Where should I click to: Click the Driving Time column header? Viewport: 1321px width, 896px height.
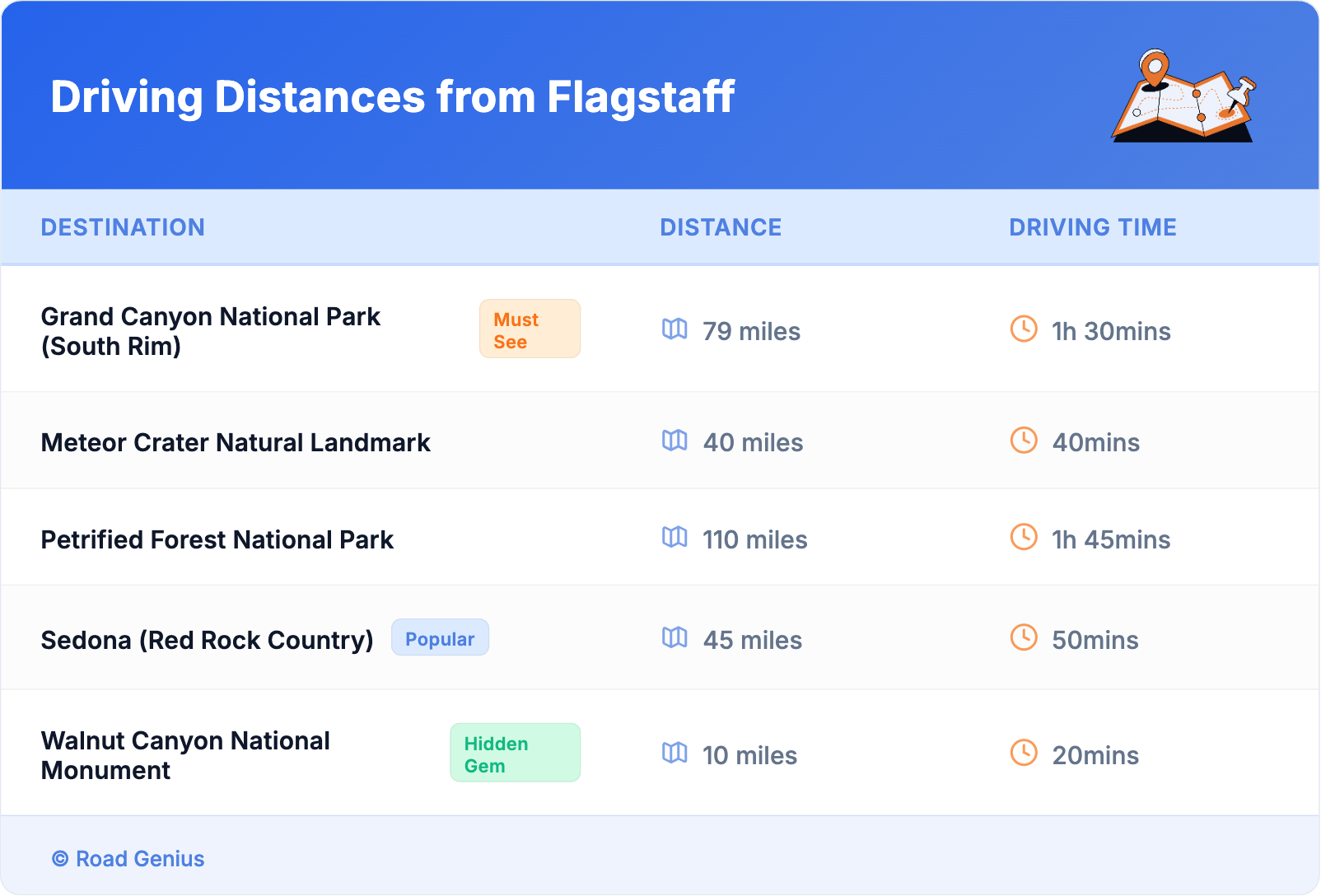point(1092,227)
